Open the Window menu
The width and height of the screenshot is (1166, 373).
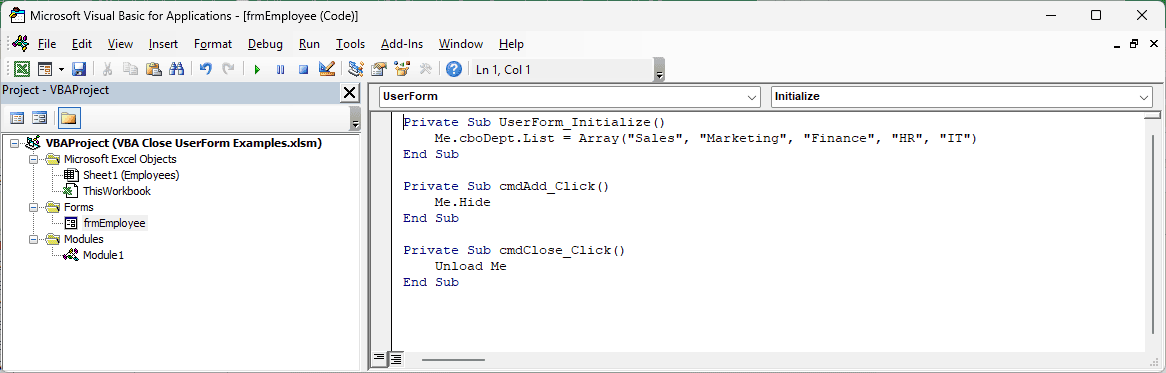[461, 44]
